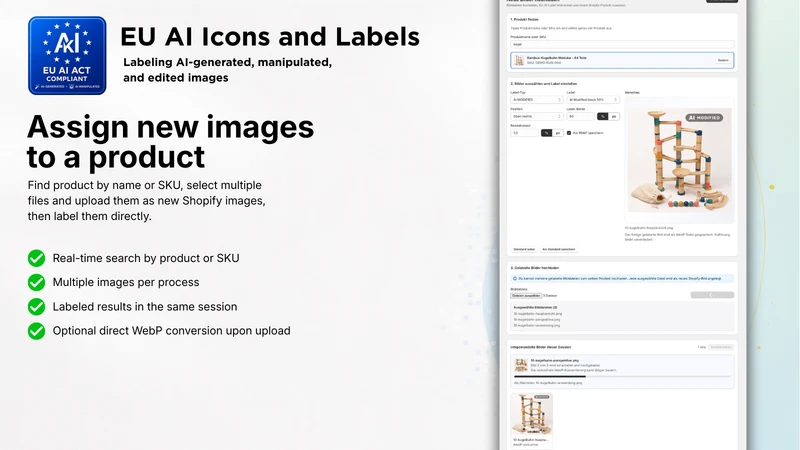The width and height of the screenshot is (800, 450).
Task: Open the Label-Typ dropdown showing AI MODIFIED
Action: tap(536, 99)
